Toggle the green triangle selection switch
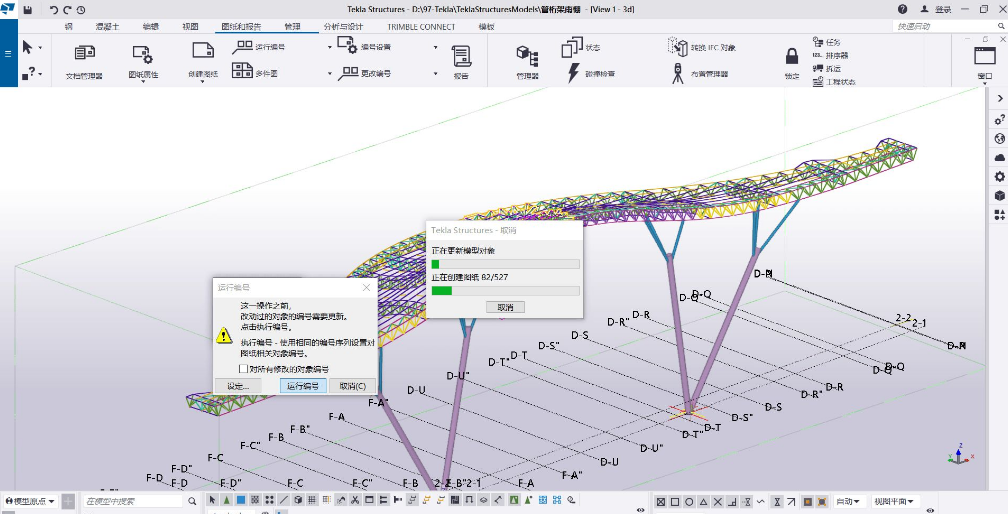The image size is (1008, 514). click(x=227, y=500)
